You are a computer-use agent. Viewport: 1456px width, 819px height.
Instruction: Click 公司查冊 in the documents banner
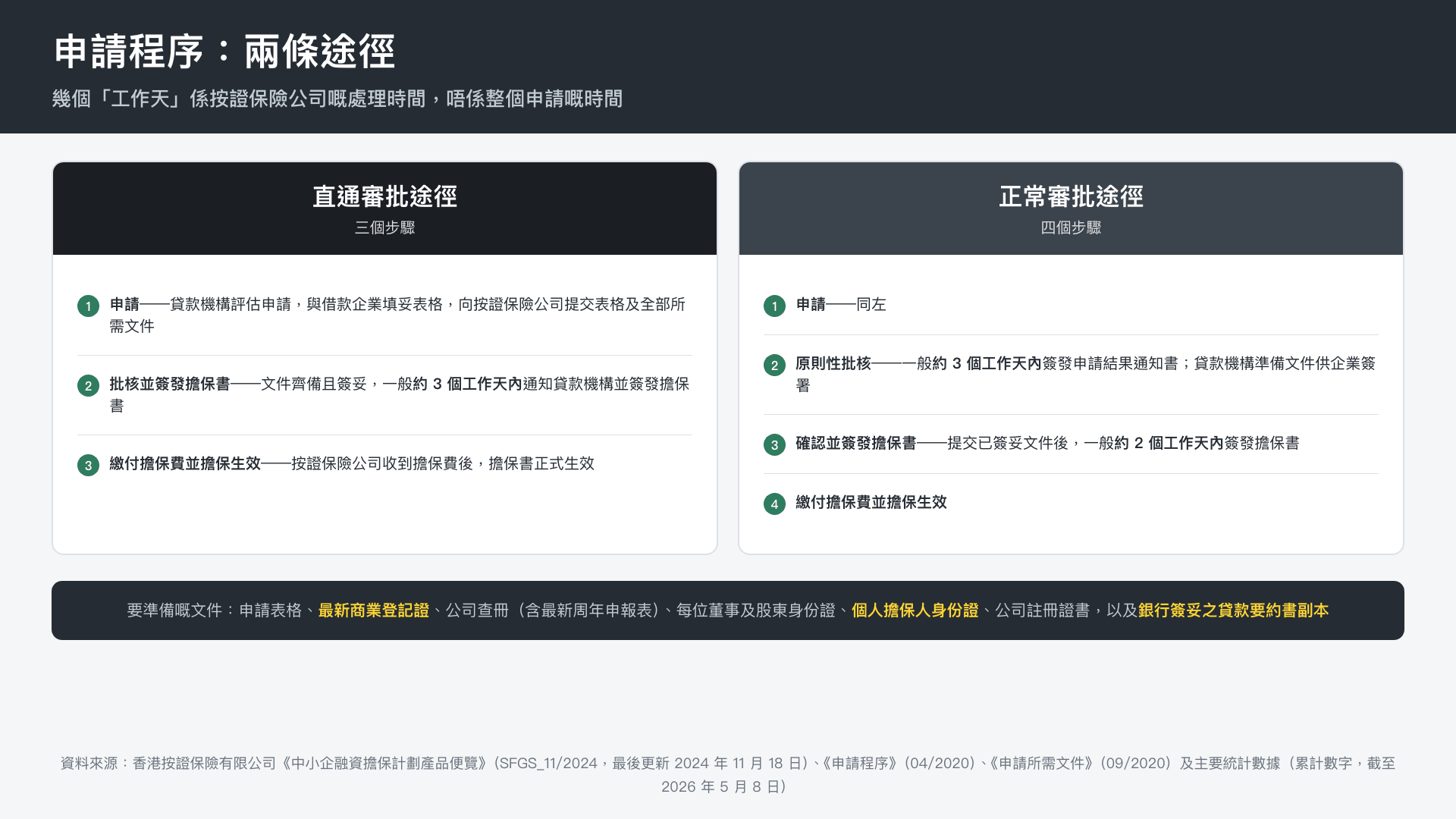tap(477, 610)
